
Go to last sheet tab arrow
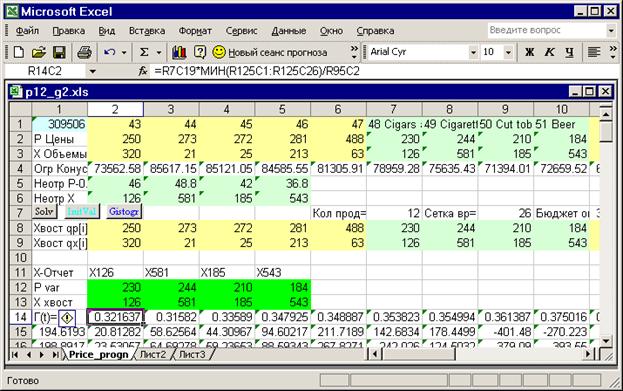pyautogui.click(x=56, y=354)
